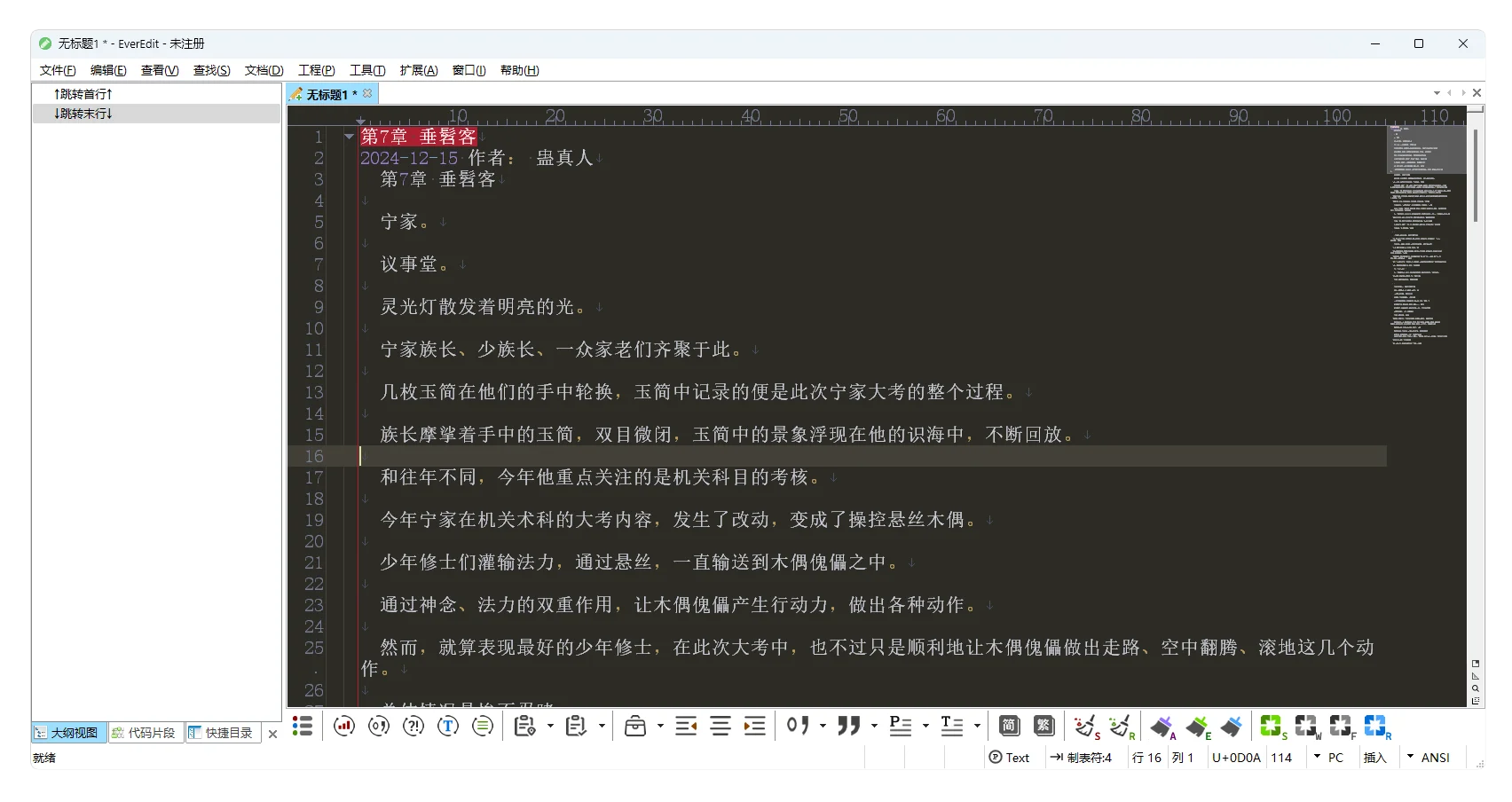Click the T text lines icon
The height and width of the screenshot is (802, 1512).
click(952, 727)
